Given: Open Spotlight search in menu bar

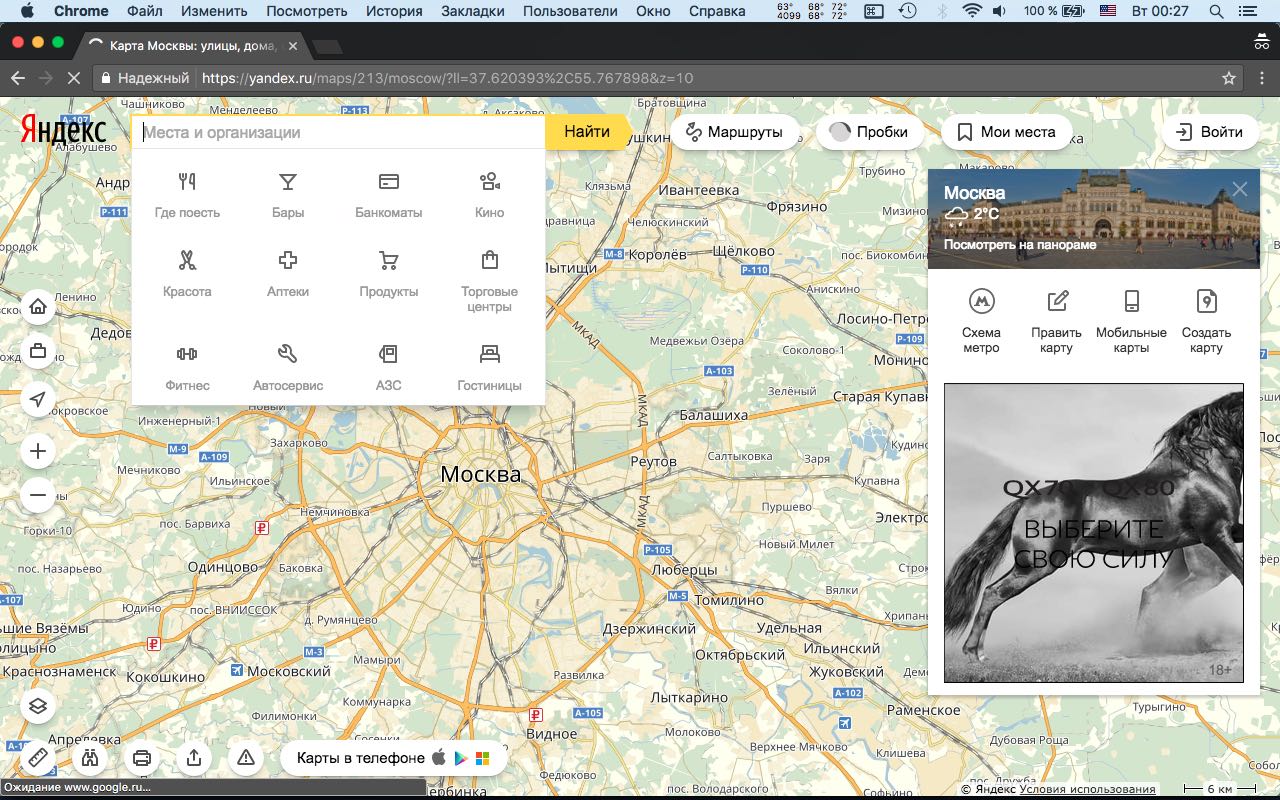Looking at the screenshot, I should (1216, 11).
